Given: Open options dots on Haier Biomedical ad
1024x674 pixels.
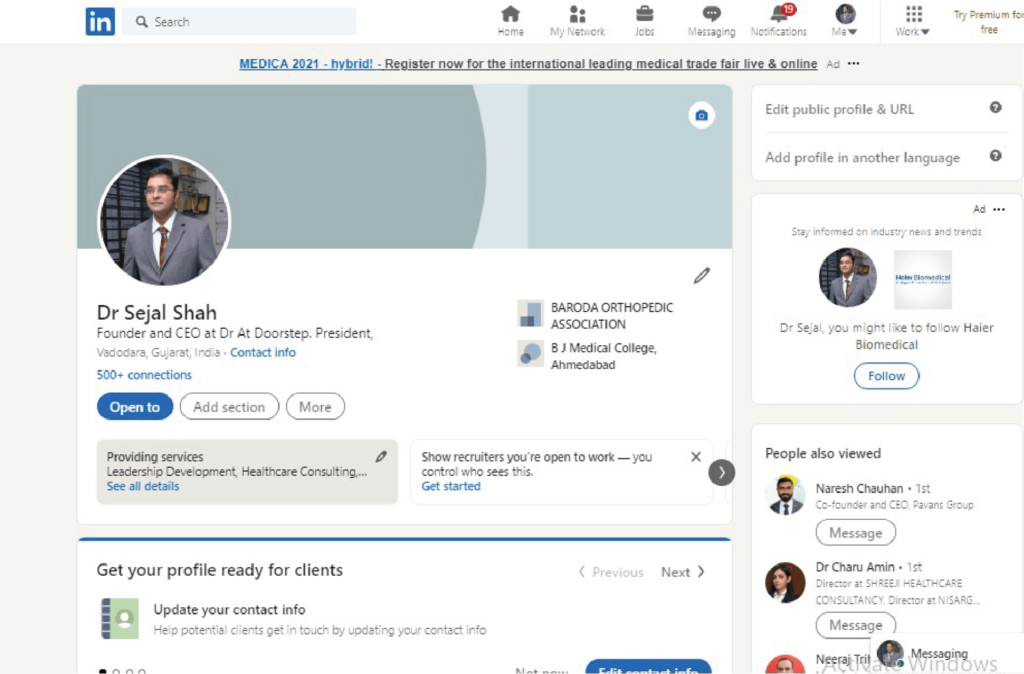Looking at the screenshot, I should point(999,210).
